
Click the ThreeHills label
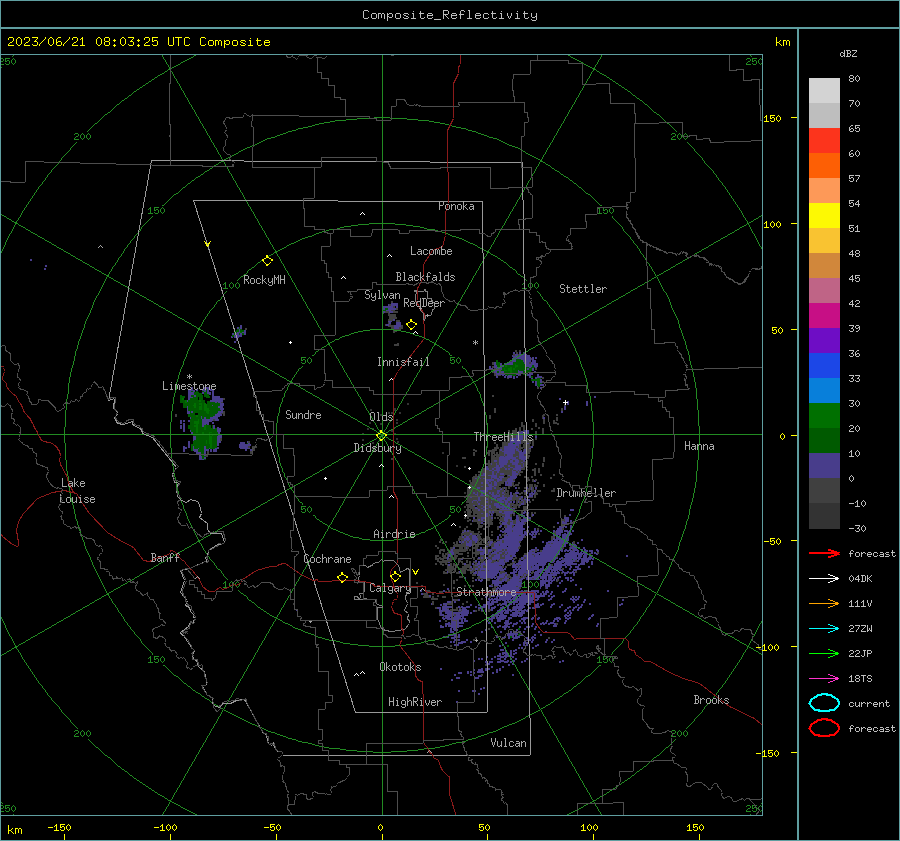[x=503, y=437]
